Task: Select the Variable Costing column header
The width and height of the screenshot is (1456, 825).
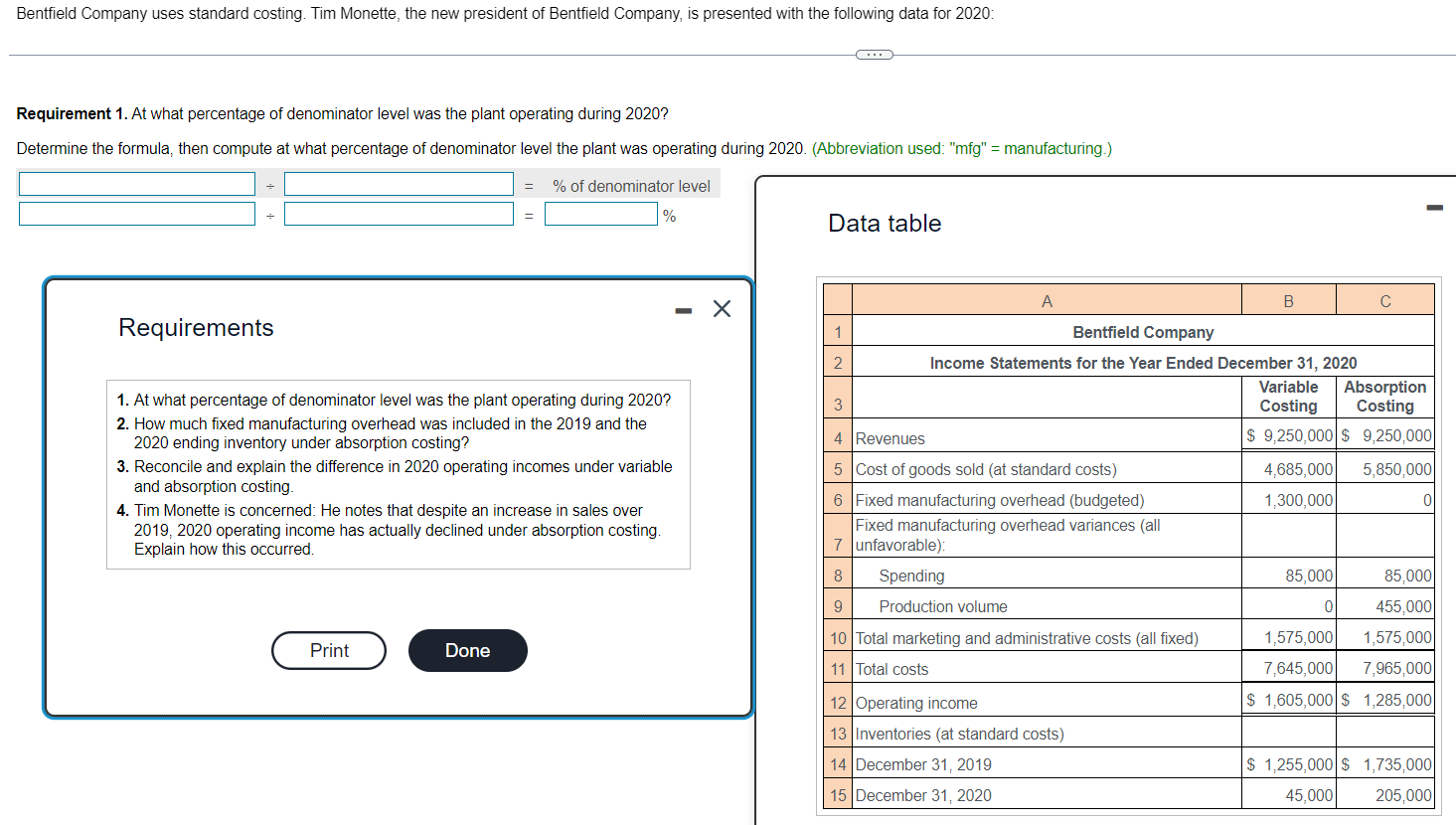Action: (x=1288, y=395)
